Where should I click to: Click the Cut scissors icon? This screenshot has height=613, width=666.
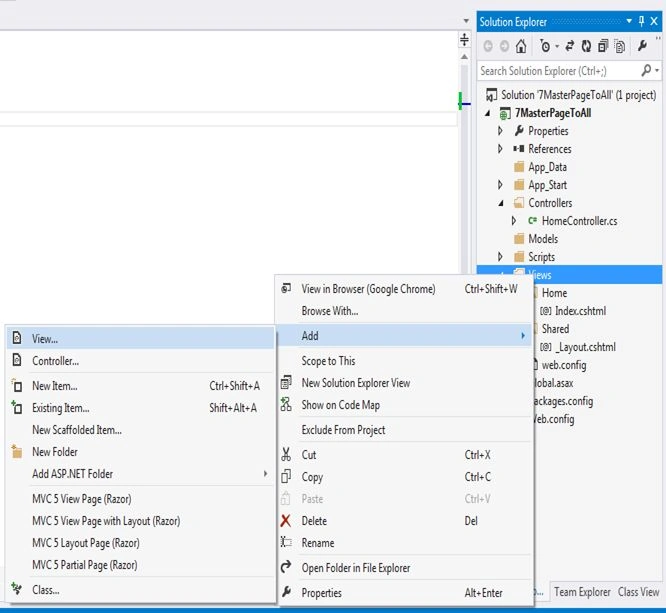[x=286, y=455]
